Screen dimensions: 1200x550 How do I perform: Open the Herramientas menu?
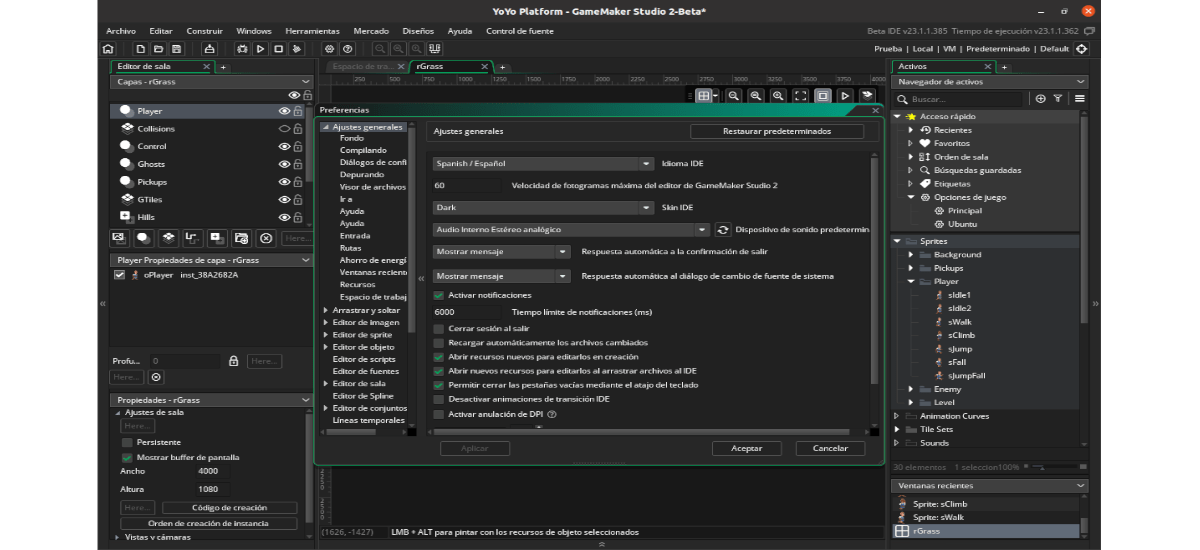point(312,31)
